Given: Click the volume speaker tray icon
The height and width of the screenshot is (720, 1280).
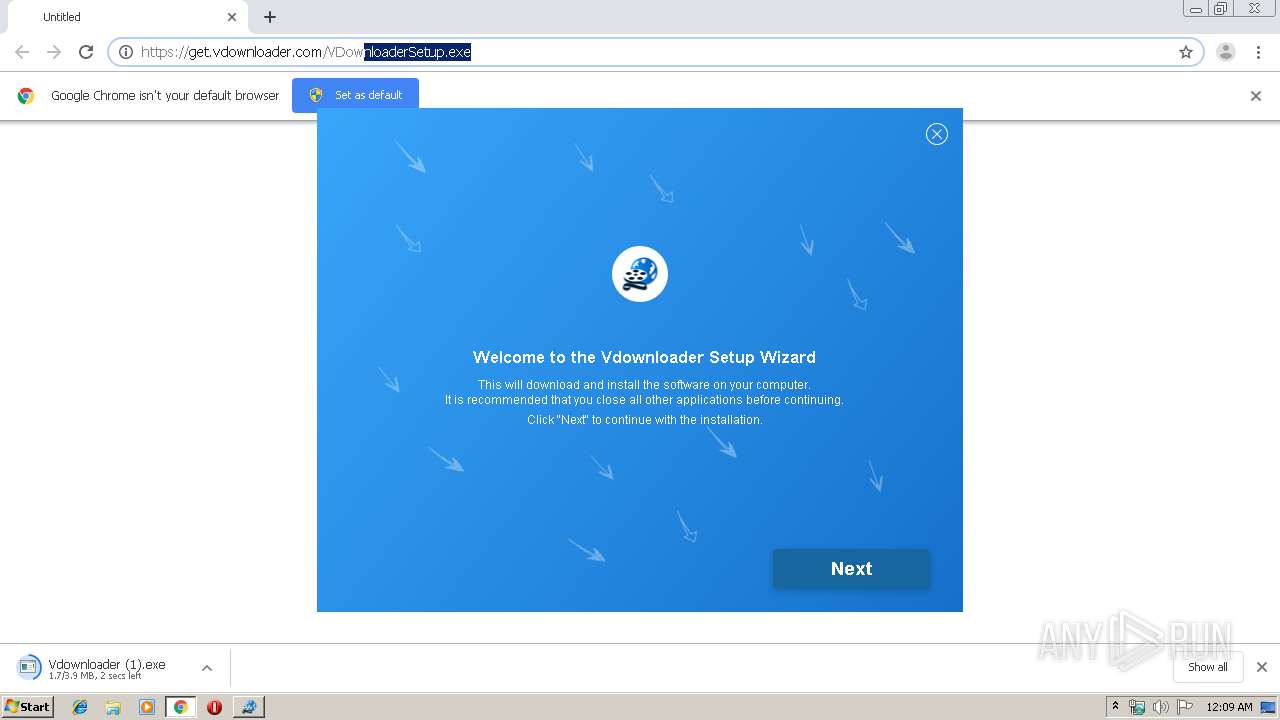Looking at the screenshot, I should [x=1161, y=707].
